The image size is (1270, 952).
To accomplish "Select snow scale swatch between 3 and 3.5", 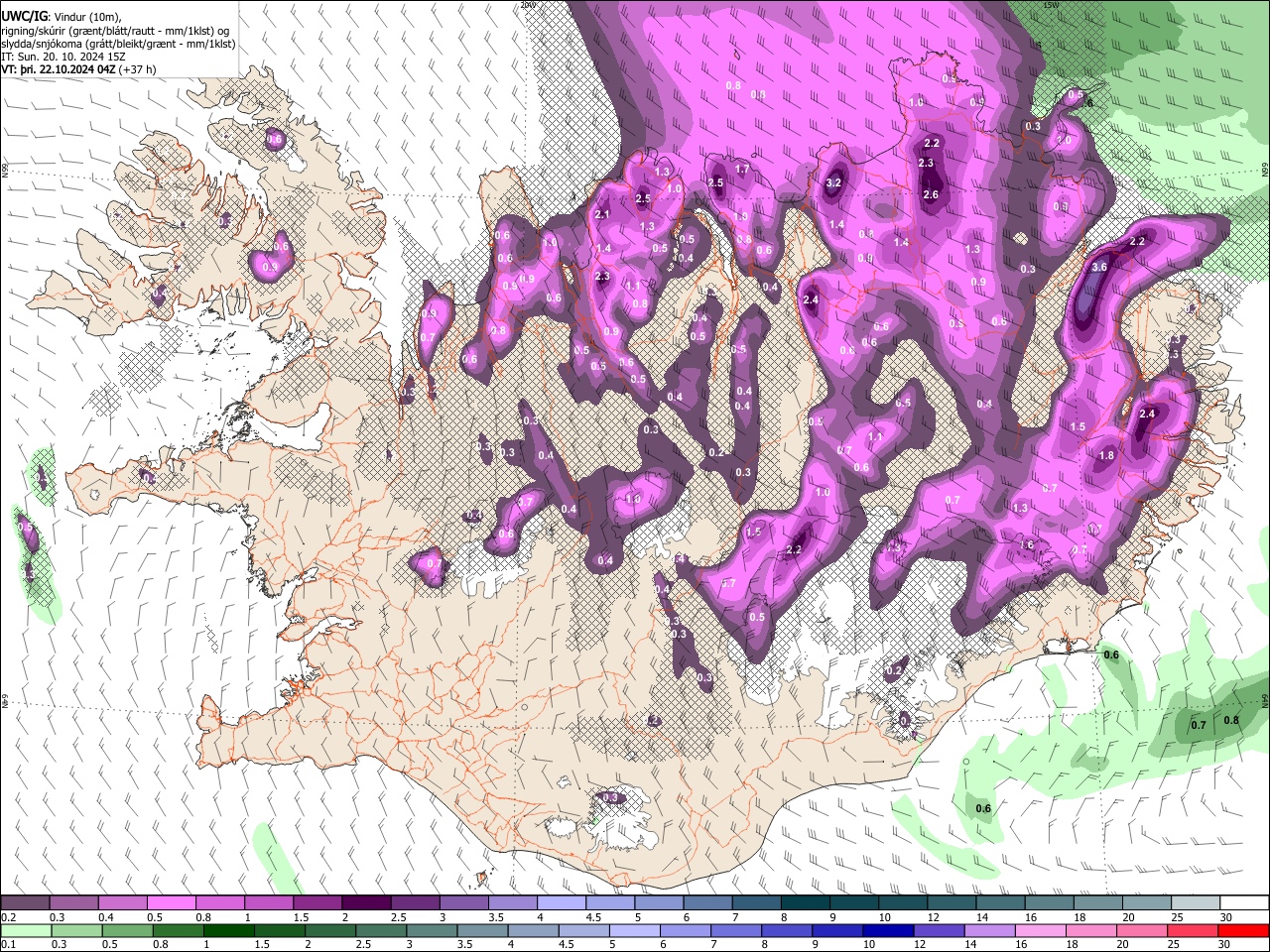I will point(463,903).
